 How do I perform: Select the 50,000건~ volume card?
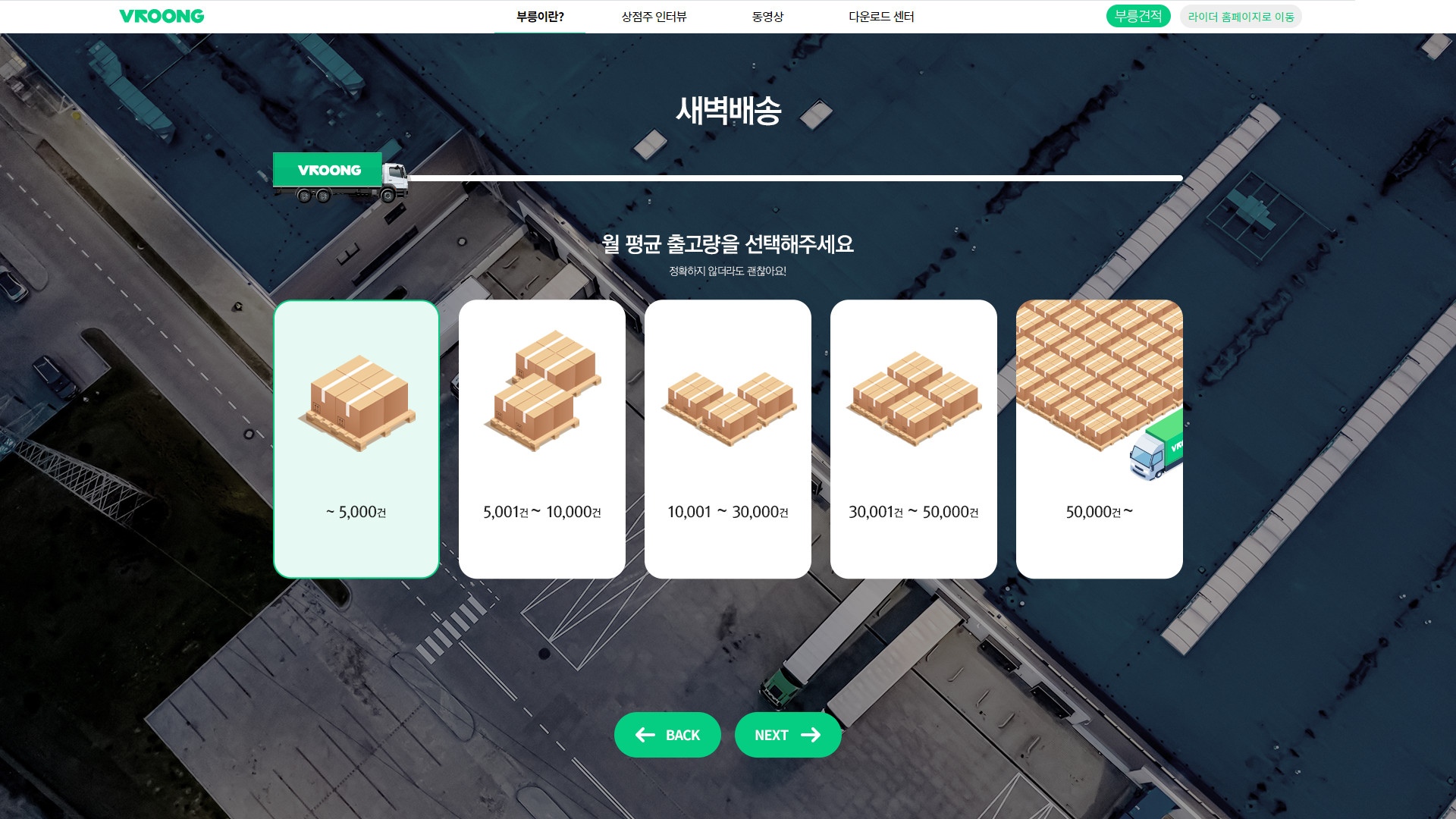(1100, 439)
